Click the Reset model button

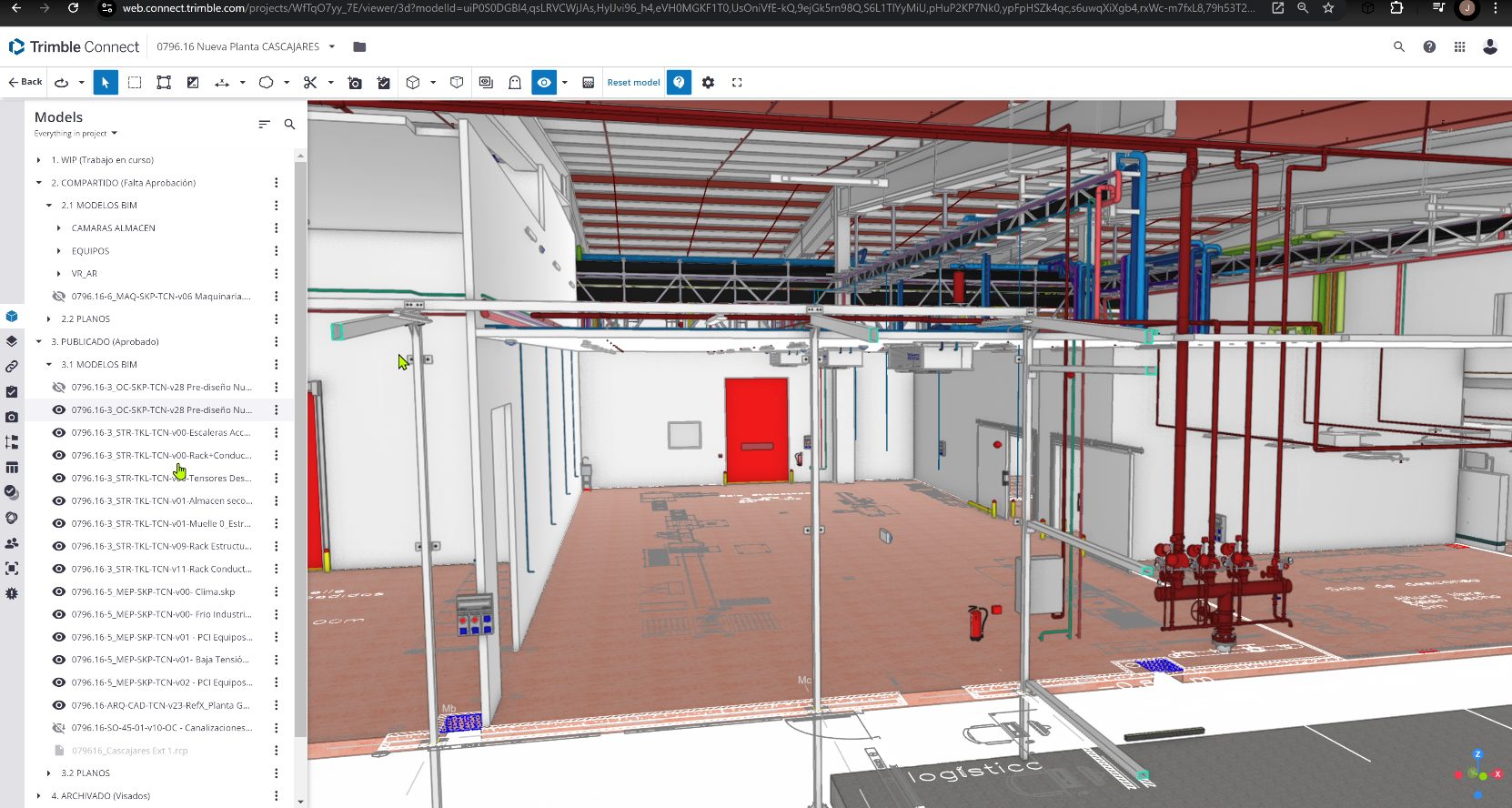coord(633,83)
